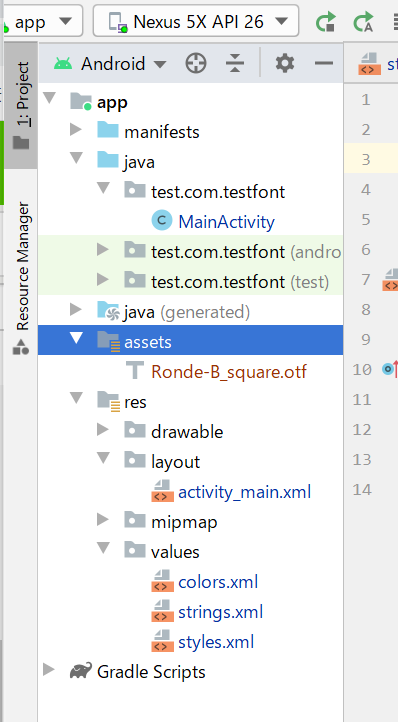Screen dimensions: 398x722
Task: Click the Select Opened File target icon
Action: click(x=196, y=64)
